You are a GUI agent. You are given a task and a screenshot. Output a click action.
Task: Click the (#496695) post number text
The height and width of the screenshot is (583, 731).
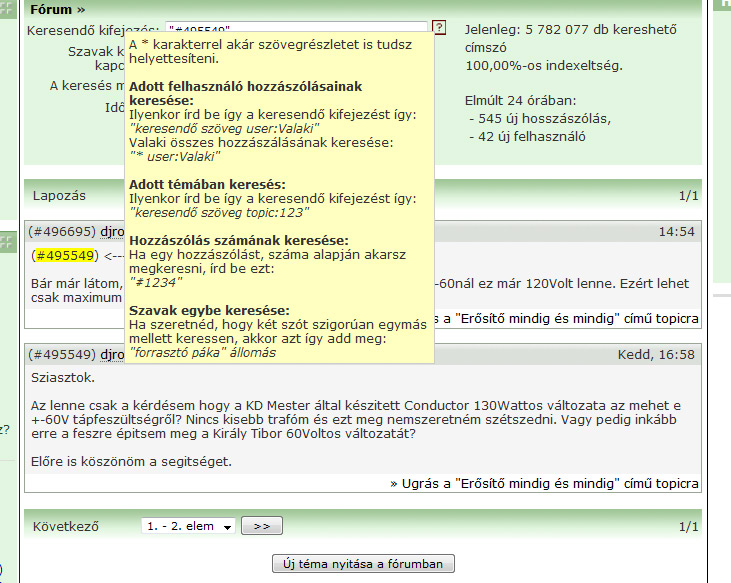pos(62,232)
